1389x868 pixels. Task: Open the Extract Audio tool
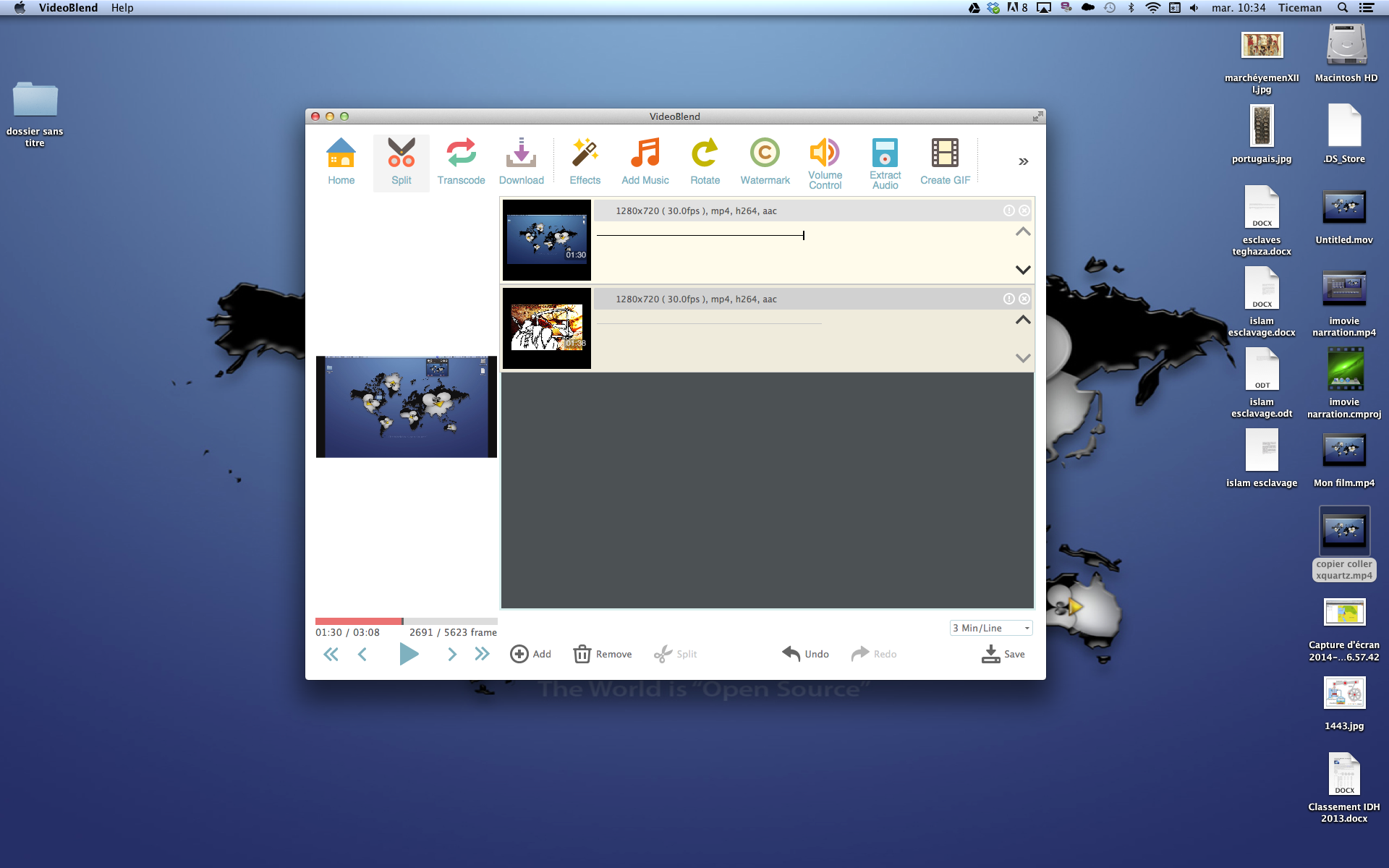coord(885,163)
